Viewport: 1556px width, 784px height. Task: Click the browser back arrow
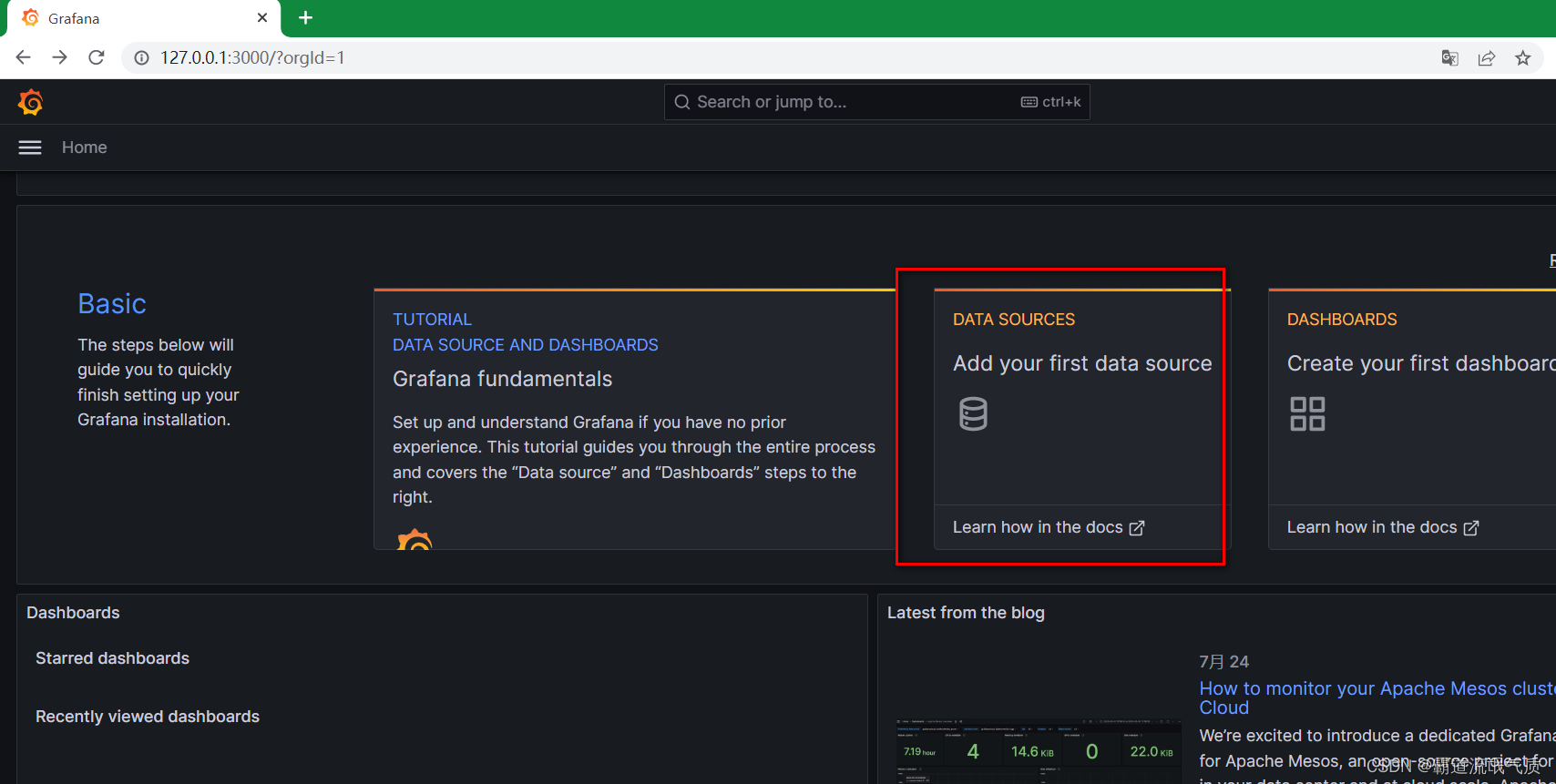24,57
